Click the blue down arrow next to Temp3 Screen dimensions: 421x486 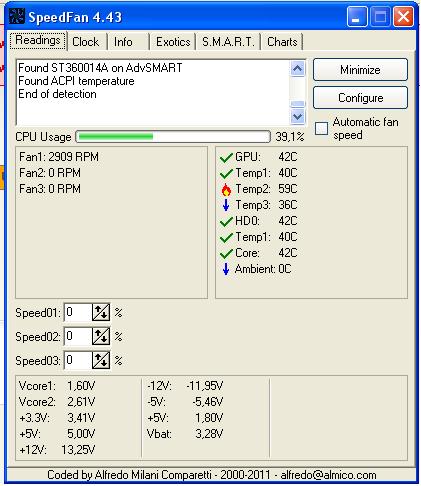(226, 205)
